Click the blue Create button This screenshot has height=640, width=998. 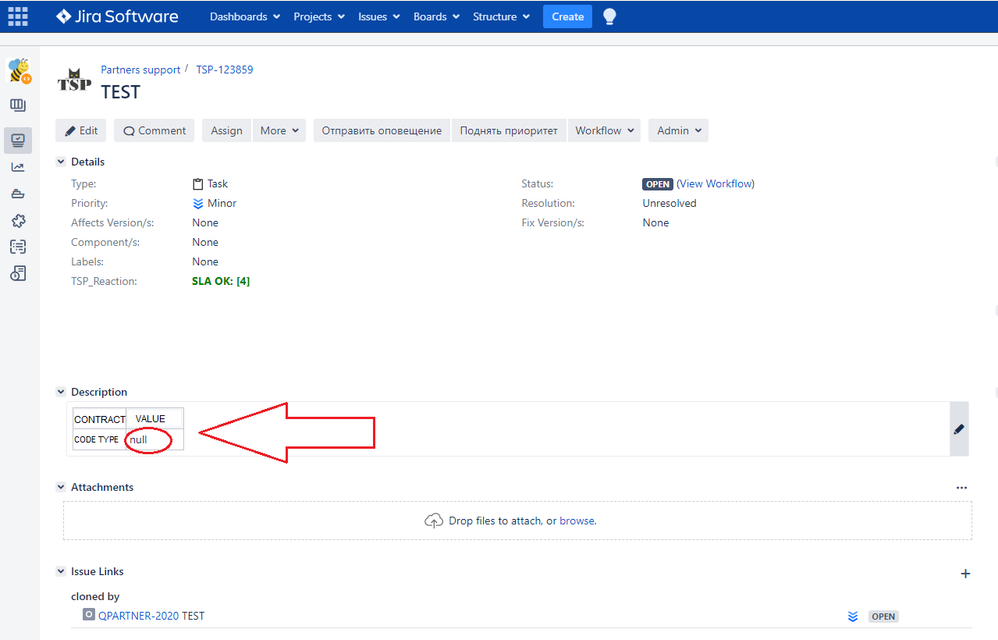pyautogui.click(x=568, y=17)
